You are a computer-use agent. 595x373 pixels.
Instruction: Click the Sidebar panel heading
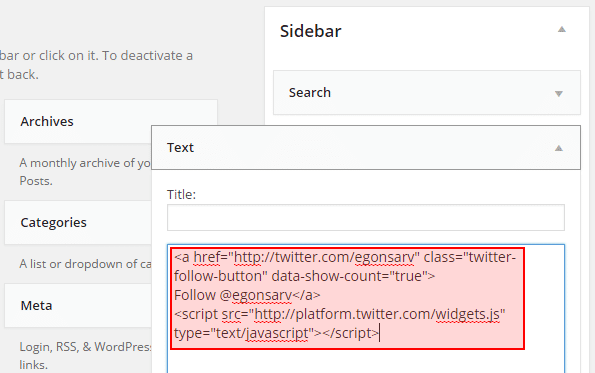tap(310, 31)
